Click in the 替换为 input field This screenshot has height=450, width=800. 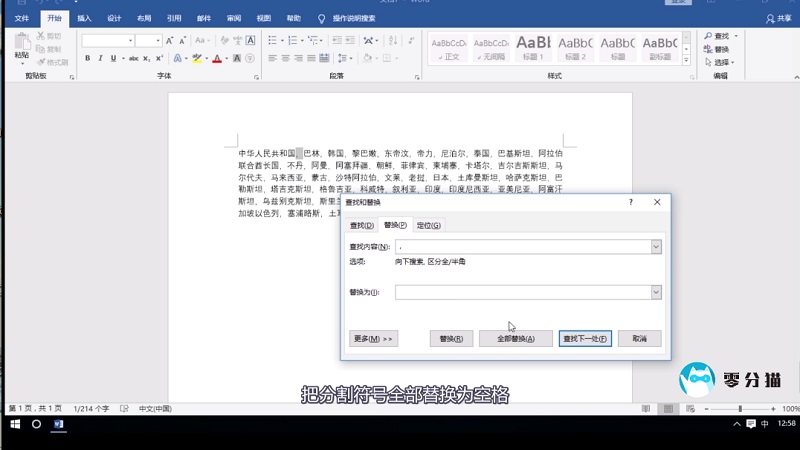click(x=522, y=292)
